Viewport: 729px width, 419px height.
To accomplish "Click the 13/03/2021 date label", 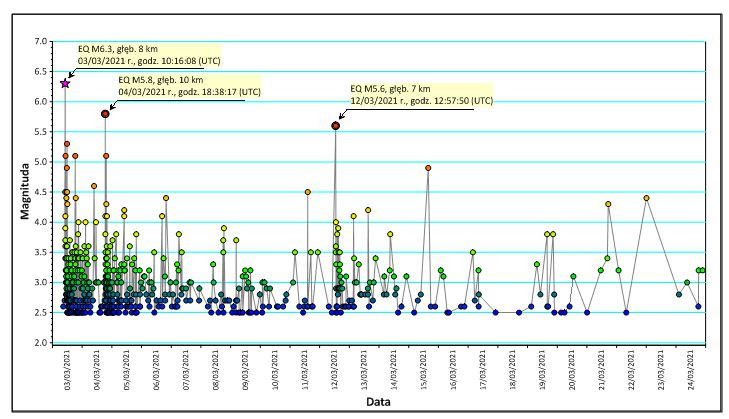I will 364,370.
